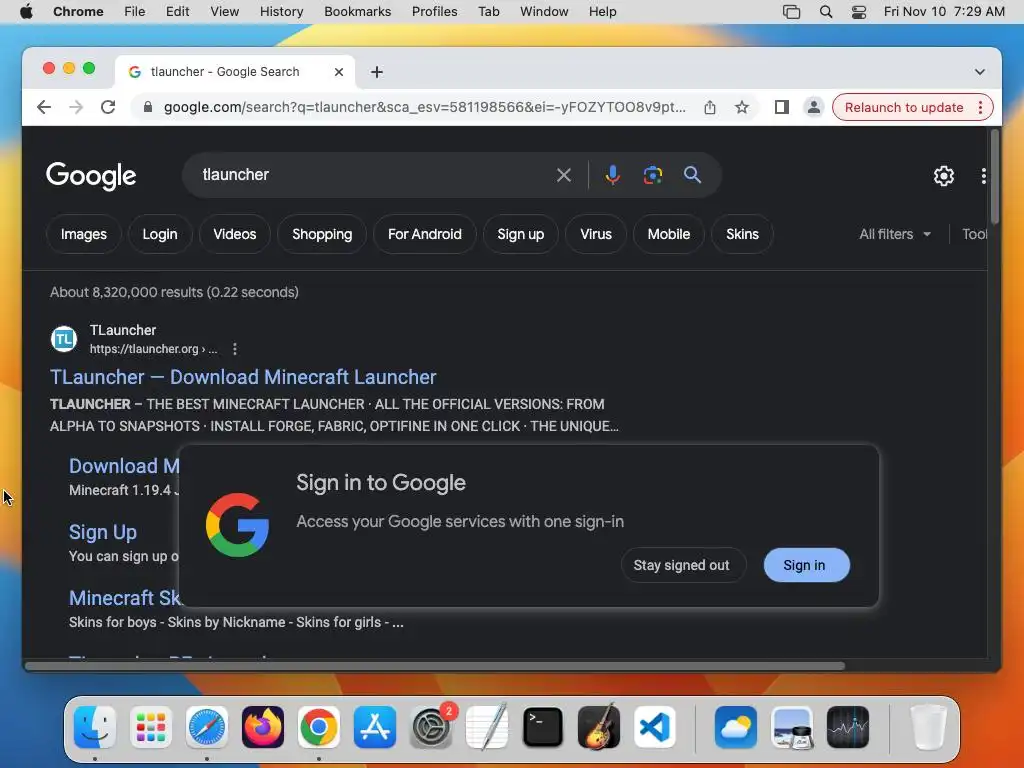Open the Bookmarks menu
The image size is (1024, 768).
357,12
